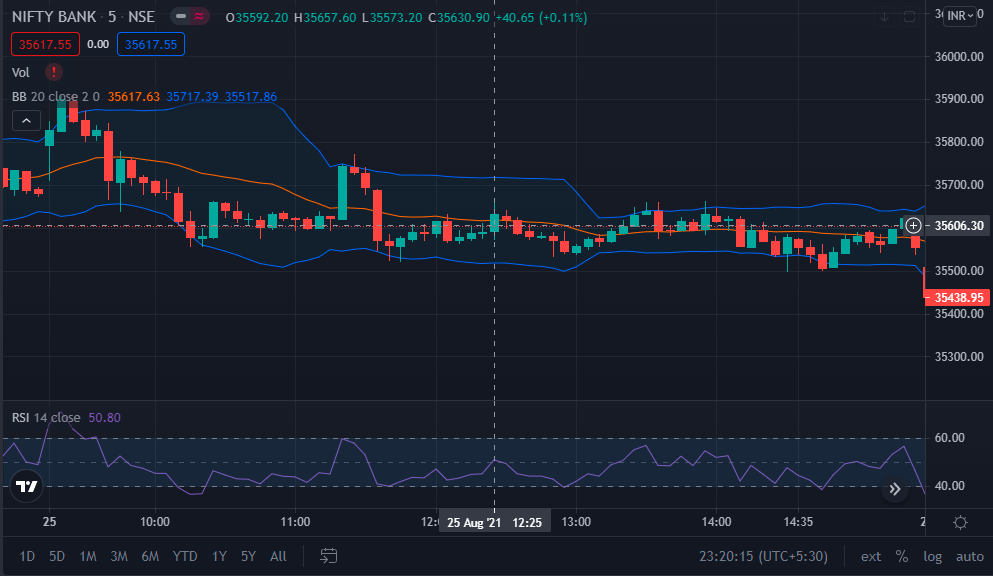Viewport: 993px width, 576px height.
Task: Click the red sell price 35617.55 button
Action: tap(45, 44)
